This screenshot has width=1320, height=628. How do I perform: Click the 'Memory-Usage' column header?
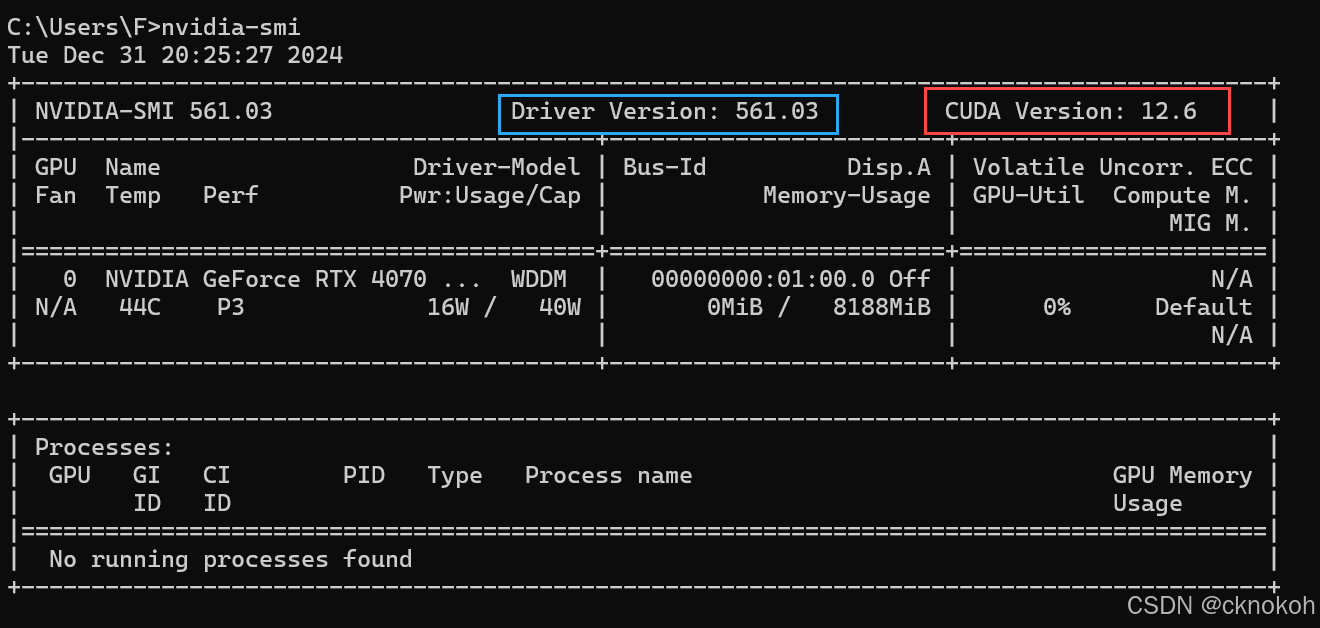coord(847,195)
